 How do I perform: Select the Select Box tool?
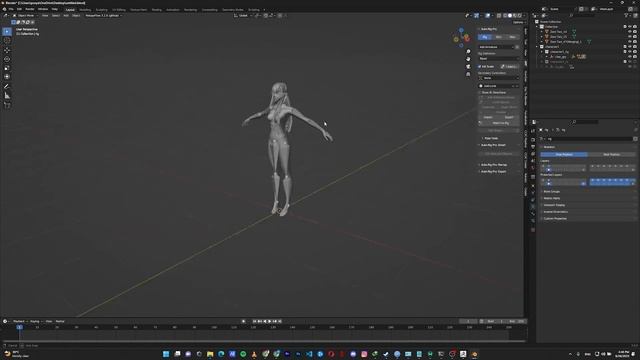[x=7, y=31]
